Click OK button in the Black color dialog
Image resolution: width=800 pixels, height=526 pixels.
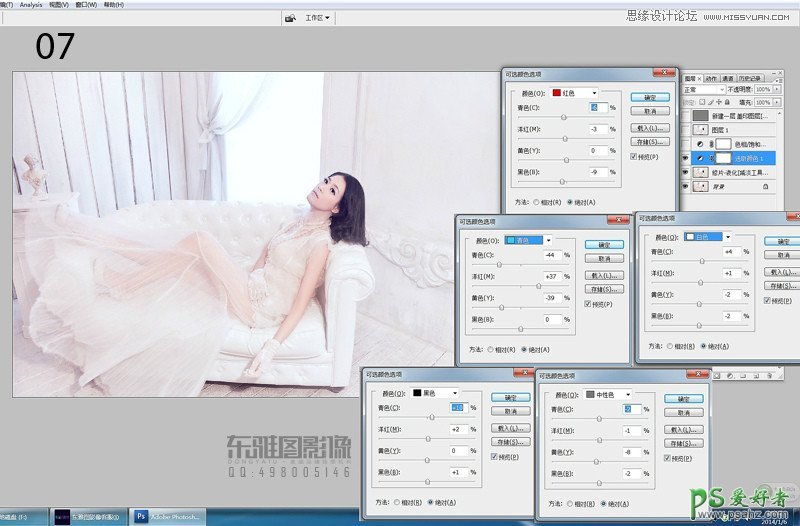[511, 397]
